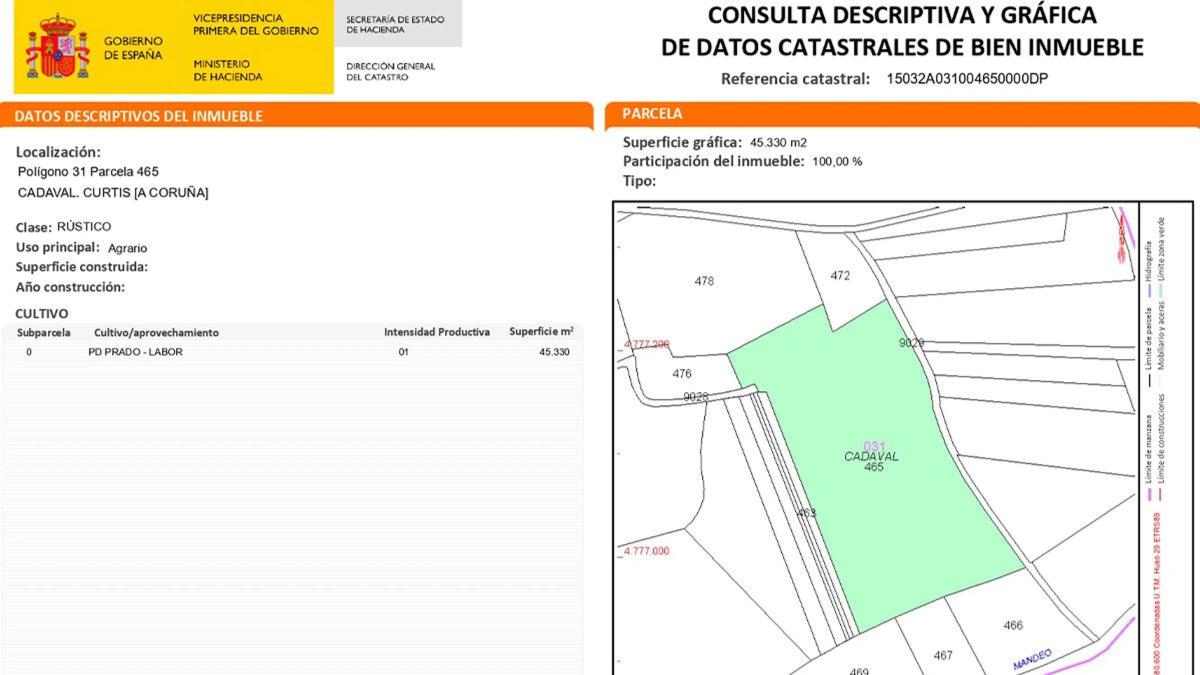Click the Spanish coat of arms emblem
Image resolution: width=1200 pixels, height=675 pixels.
point(58,47)
